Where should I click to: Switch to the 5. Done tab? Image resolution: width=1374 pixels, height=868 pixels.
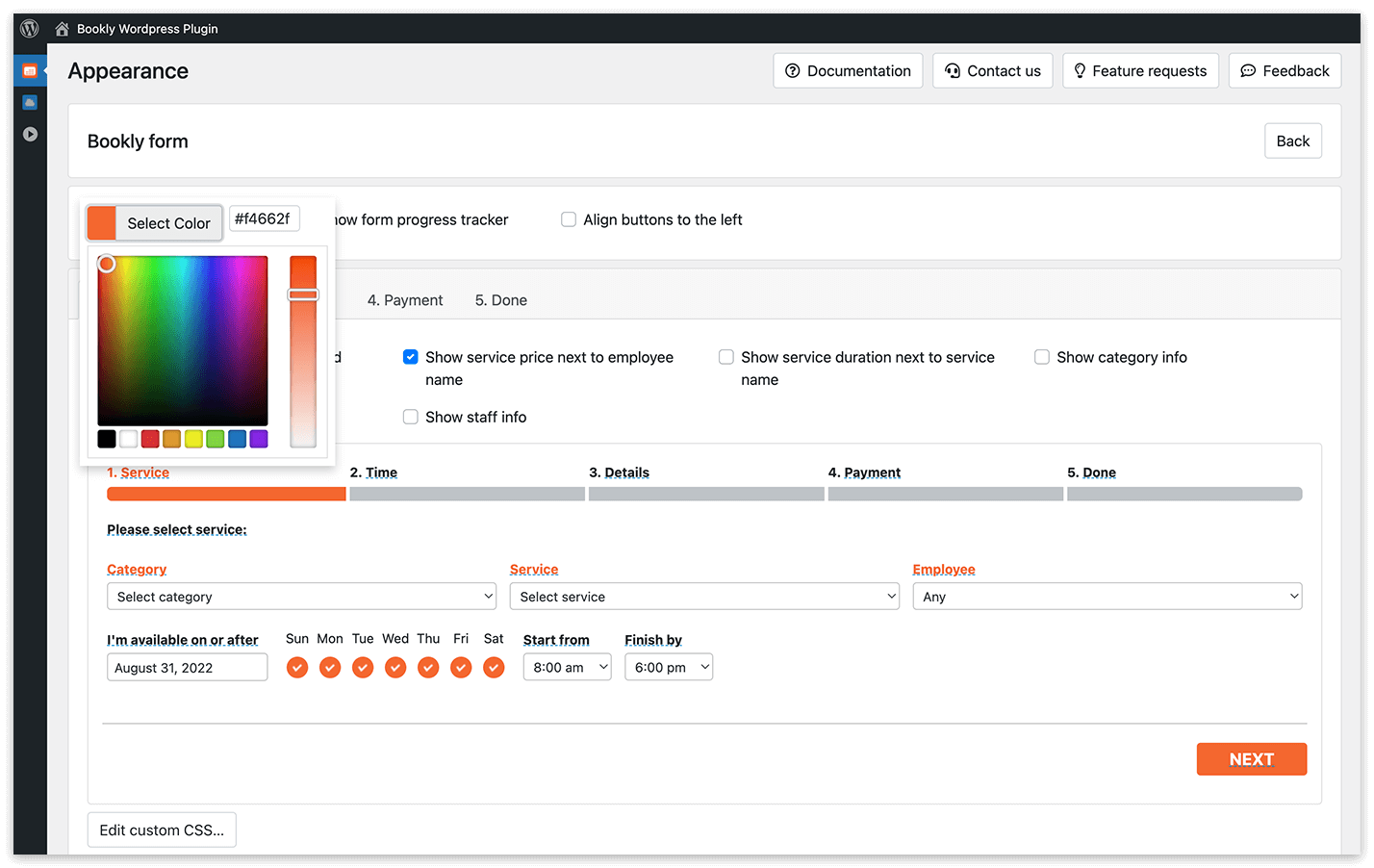(x=501, y=300)
